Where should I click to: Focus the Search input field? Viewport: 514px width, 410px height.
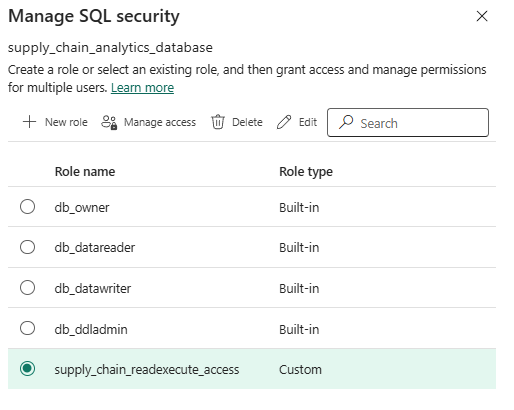point(408,123)
